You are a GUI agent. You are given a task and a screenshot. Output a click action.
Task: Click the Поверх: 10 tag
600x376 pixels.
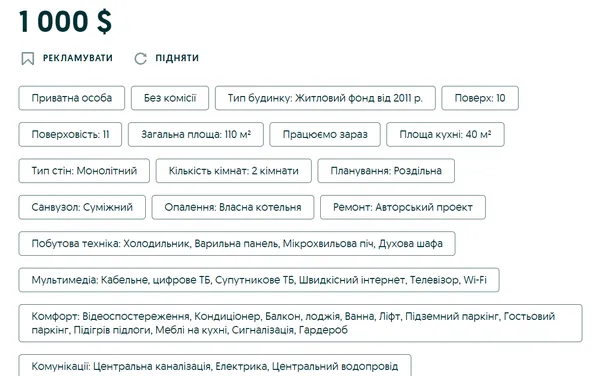480,98
